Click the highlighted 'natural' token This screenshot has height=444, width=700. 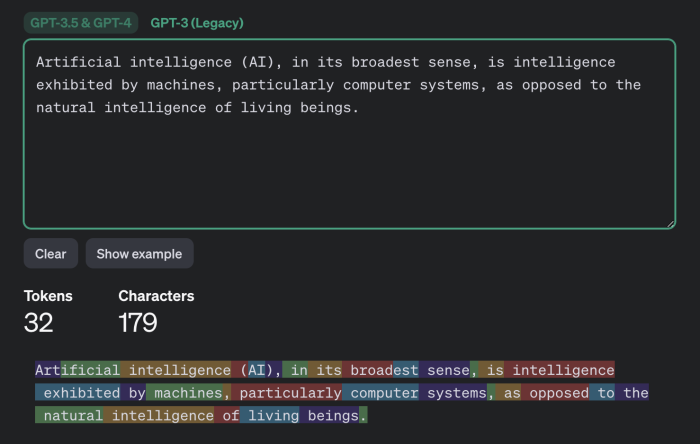tap(74, 416)
